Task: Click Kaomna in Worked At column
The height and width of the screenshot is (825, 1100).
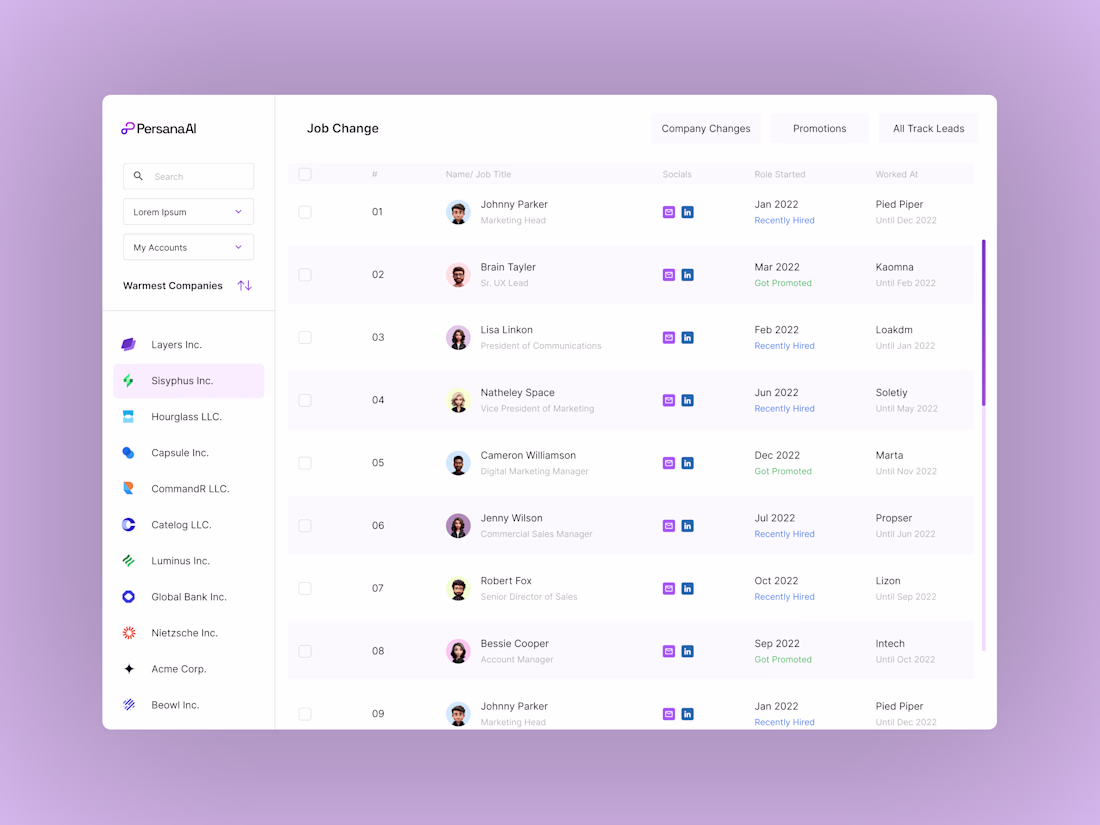Action: tap(894, 267)
